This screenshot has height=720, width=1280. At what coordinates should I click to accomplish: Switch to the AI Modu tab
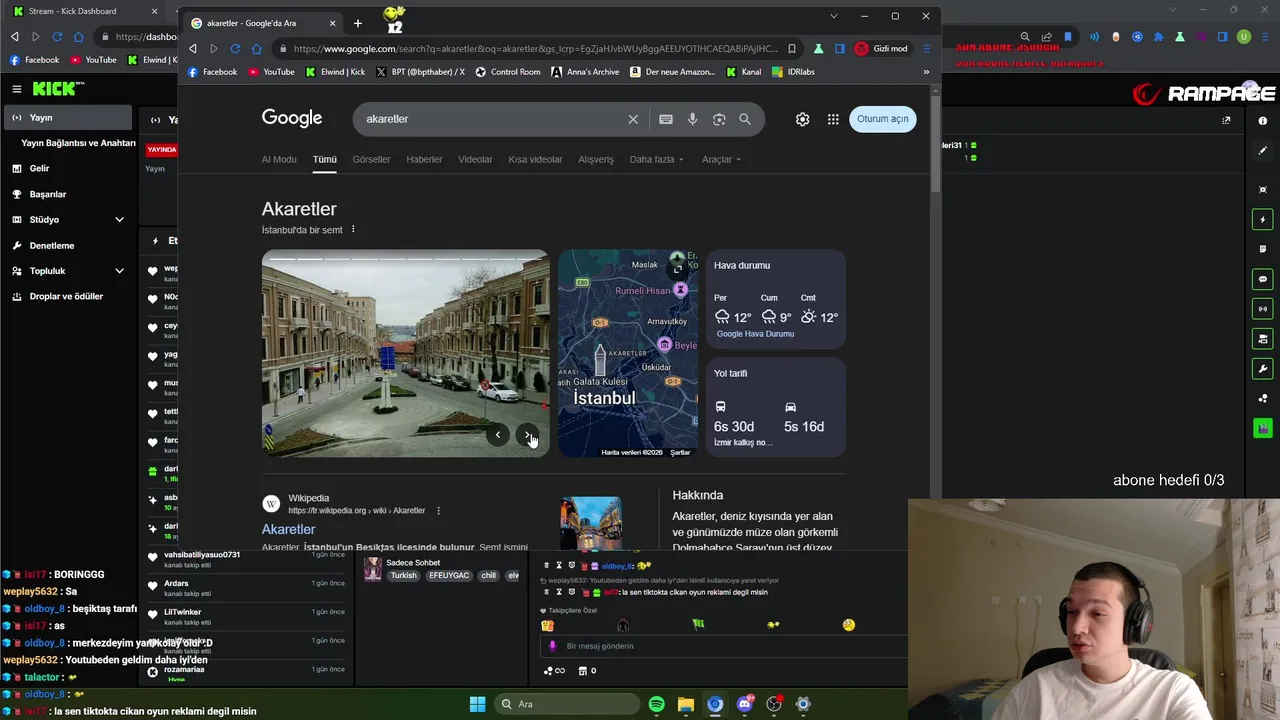click(x=279, y=159)
